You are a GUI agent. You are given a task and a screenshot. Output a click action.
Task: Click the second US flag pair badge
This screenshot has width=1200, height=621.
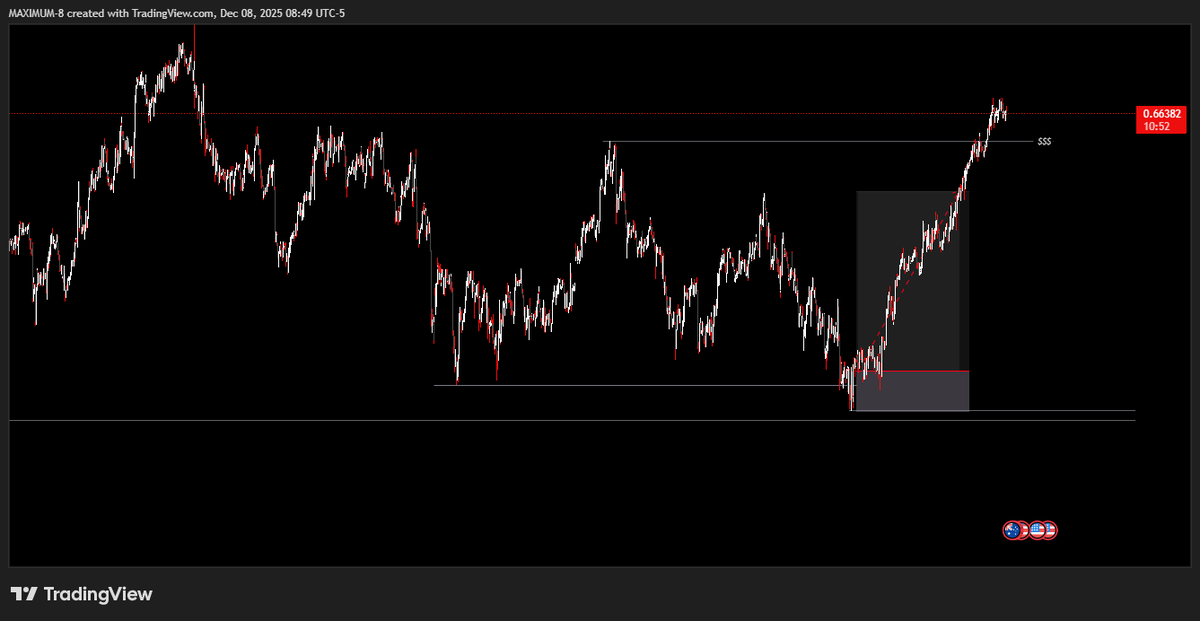coord(1044,530)
